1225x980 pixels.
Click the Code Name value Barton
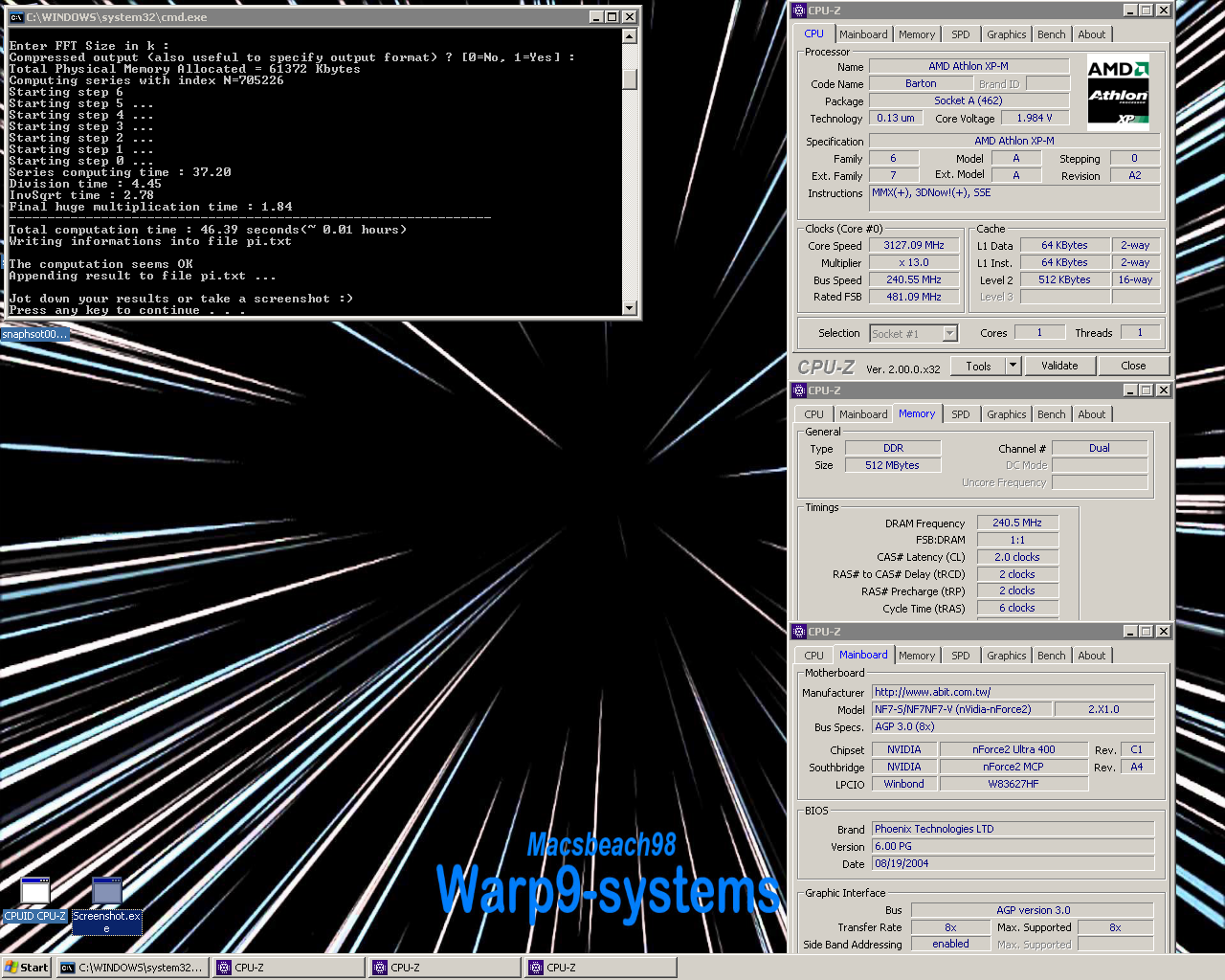pos(921,83)
